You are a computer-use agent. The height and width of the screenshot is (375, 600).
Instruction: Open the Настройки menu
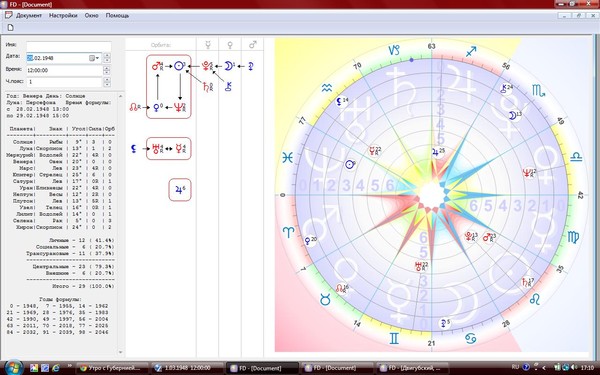click(x=63, y=16)
